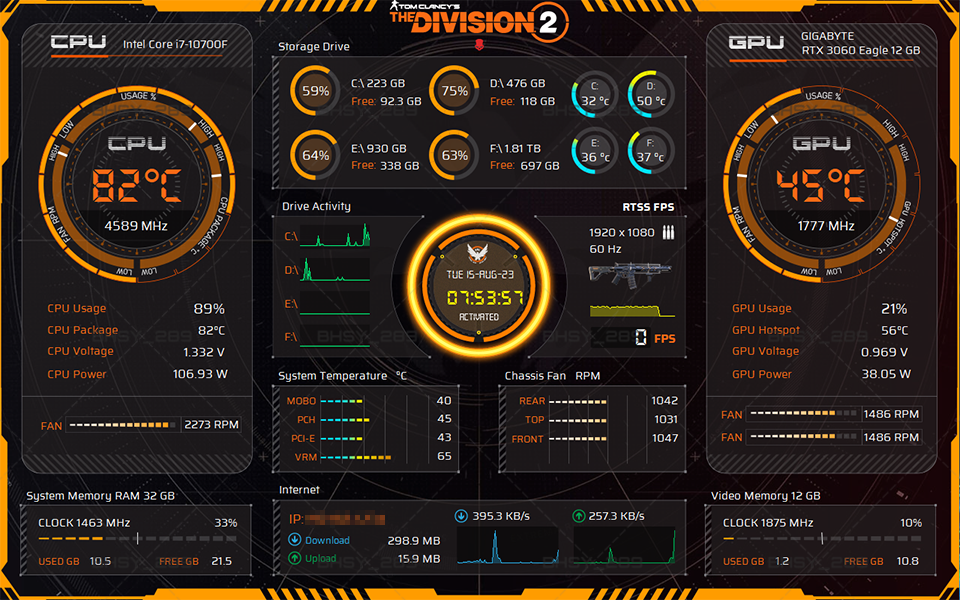The image size is (960, 600).
Task: Click the video memory 10% usage bar
Action: pyautogui.click(x=822, y=539)
